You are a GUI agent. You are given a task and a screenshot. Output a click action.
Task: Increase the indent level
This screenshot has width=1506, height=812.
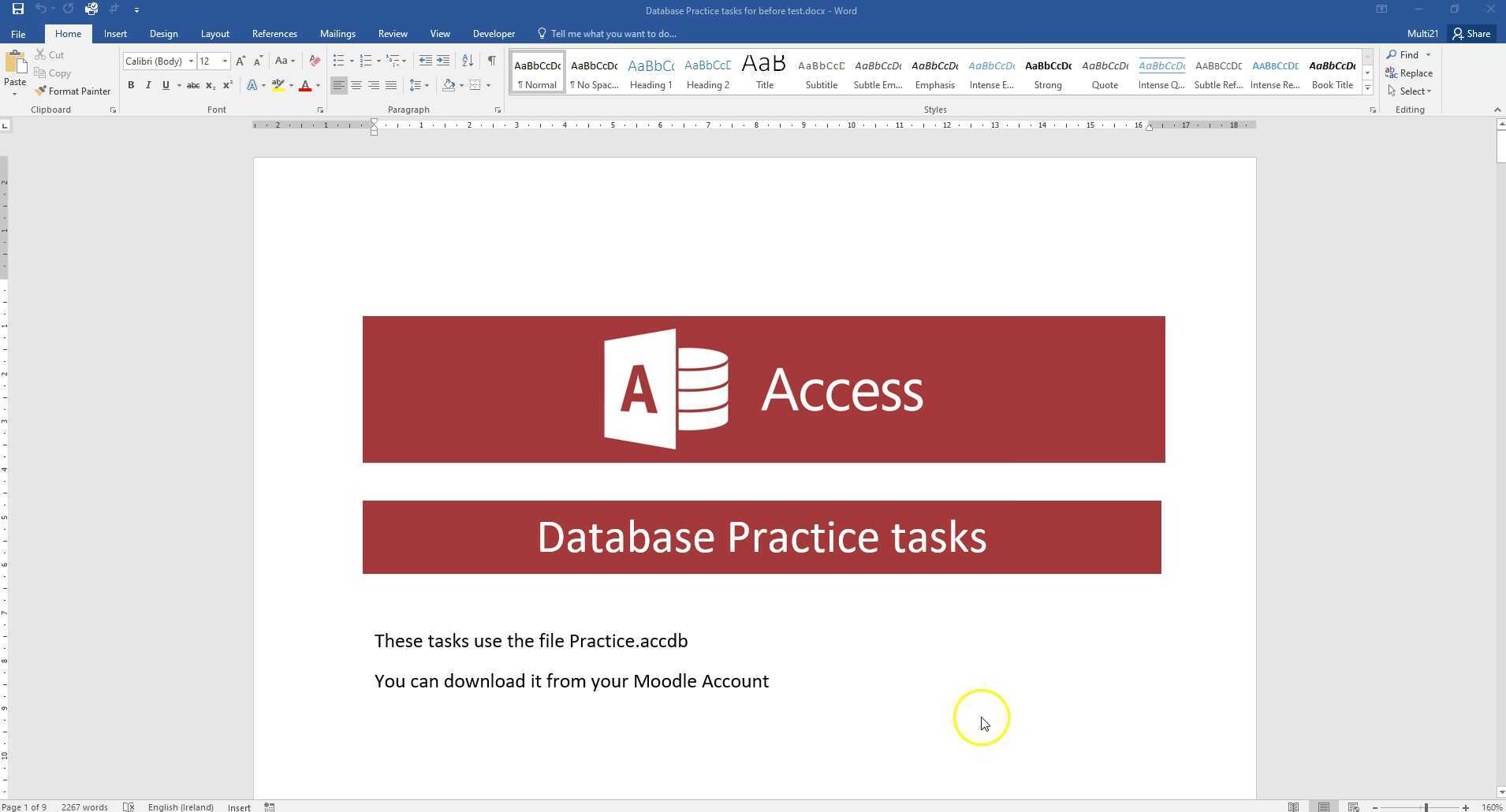point(443,61)
